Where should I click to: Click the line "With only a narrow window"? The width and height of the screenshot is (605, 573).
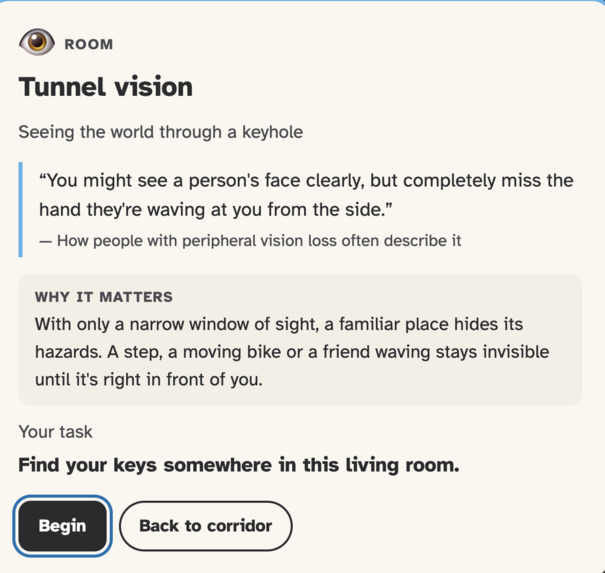[x=279, y=324]
